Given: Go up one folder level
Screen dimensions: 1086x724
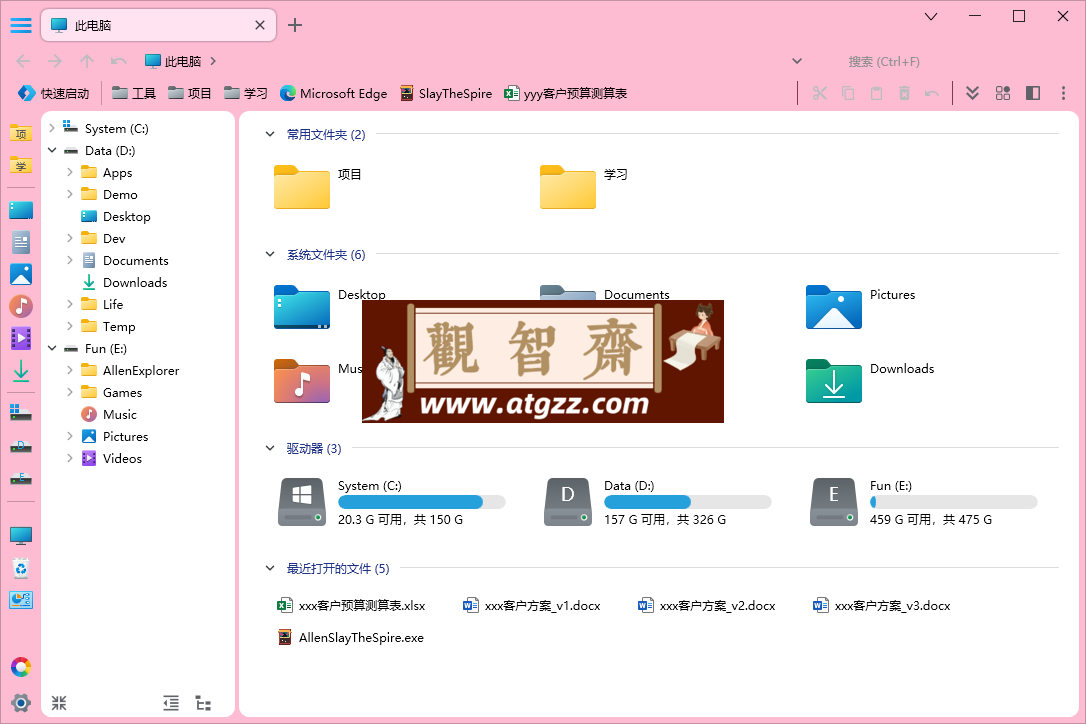Looking at the screenshot, I should pos(87,62).
